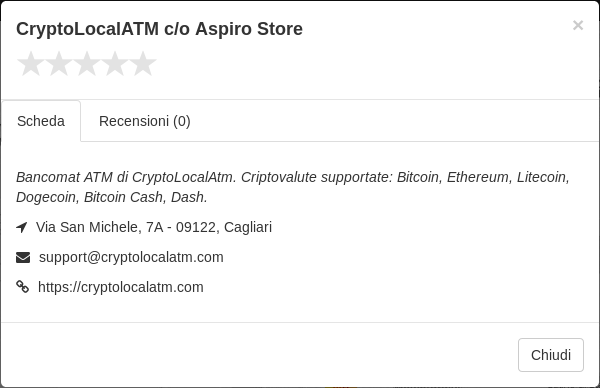
Task: Click the Via San Michele address text
Action: [x=154, y=227]
